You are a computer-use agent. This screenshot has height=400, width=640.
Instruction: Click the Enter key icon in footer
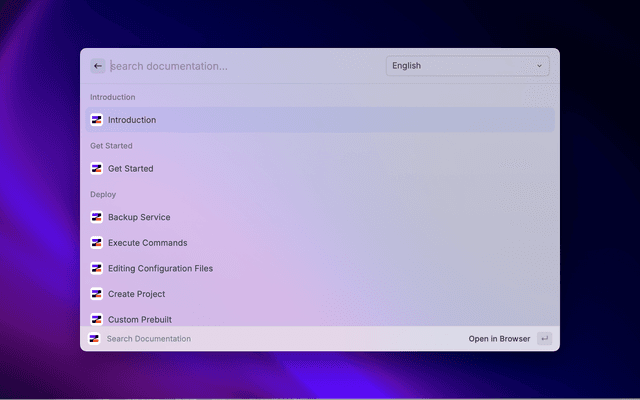(544, 339)
